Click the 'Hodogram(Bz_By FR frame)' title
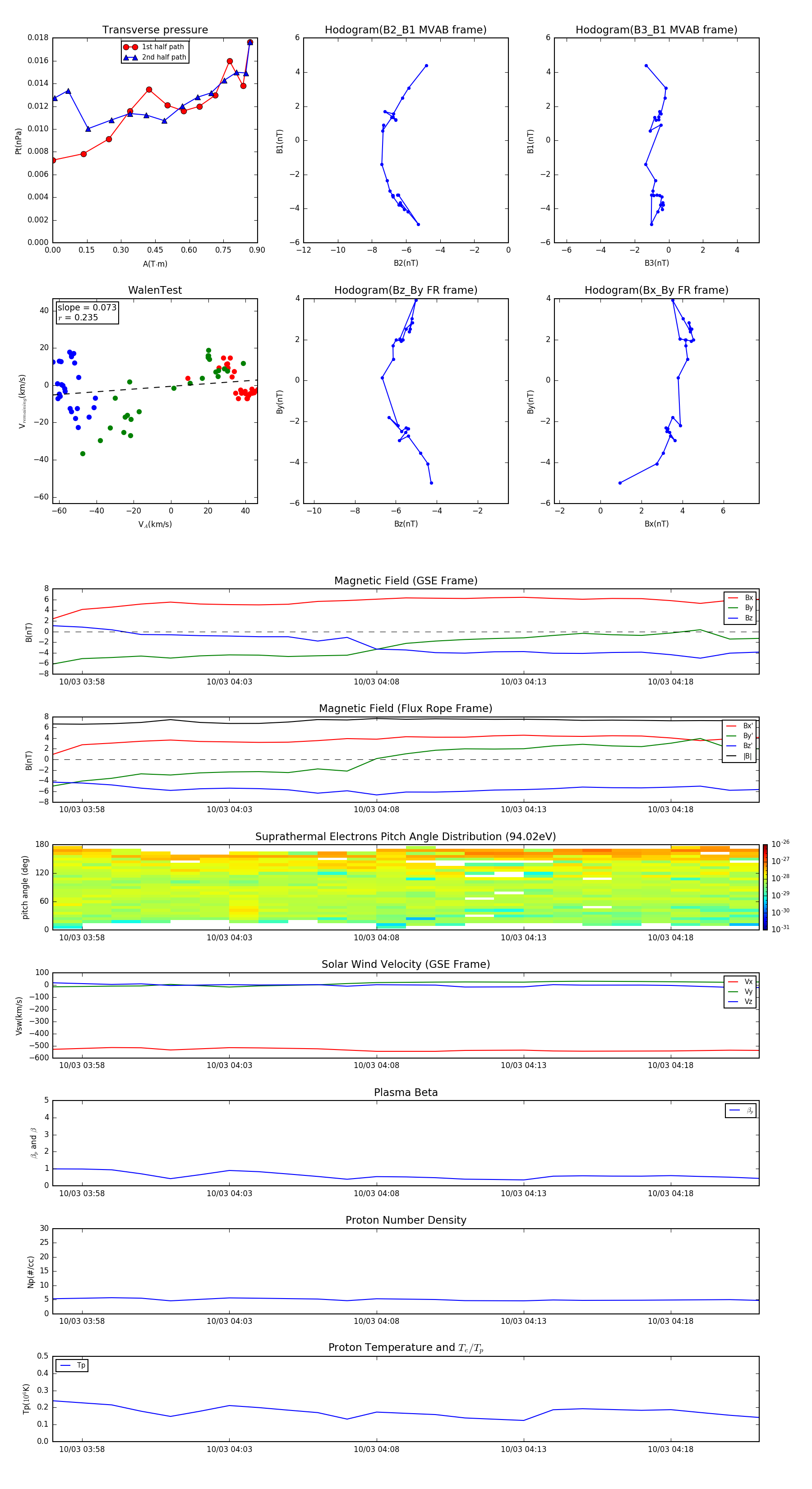The height and width of the screenshot is (1489, 812). point(406,290)
